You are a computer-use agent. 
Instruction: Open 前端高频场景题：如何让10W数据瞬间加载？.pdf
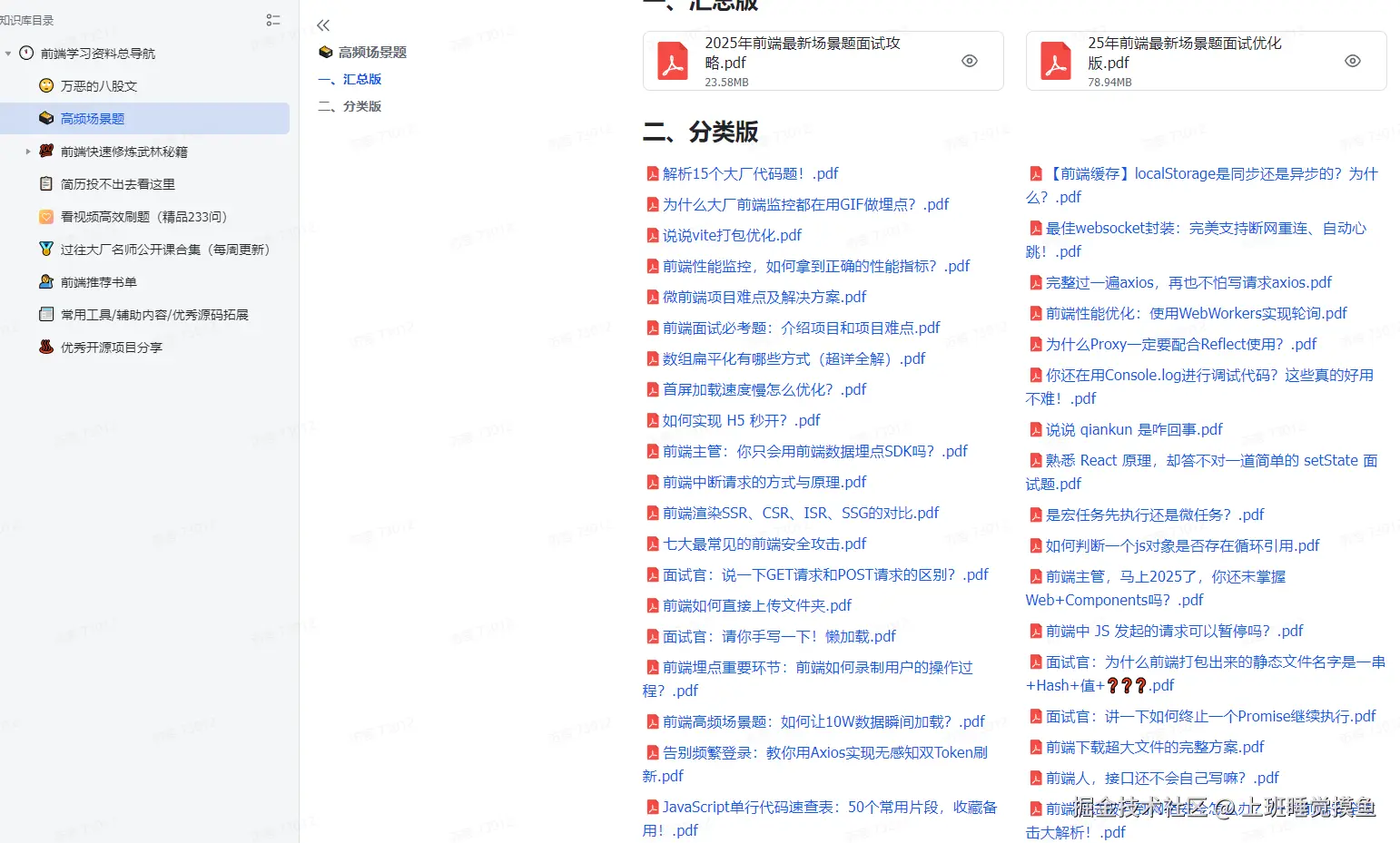tap(823, 721)
